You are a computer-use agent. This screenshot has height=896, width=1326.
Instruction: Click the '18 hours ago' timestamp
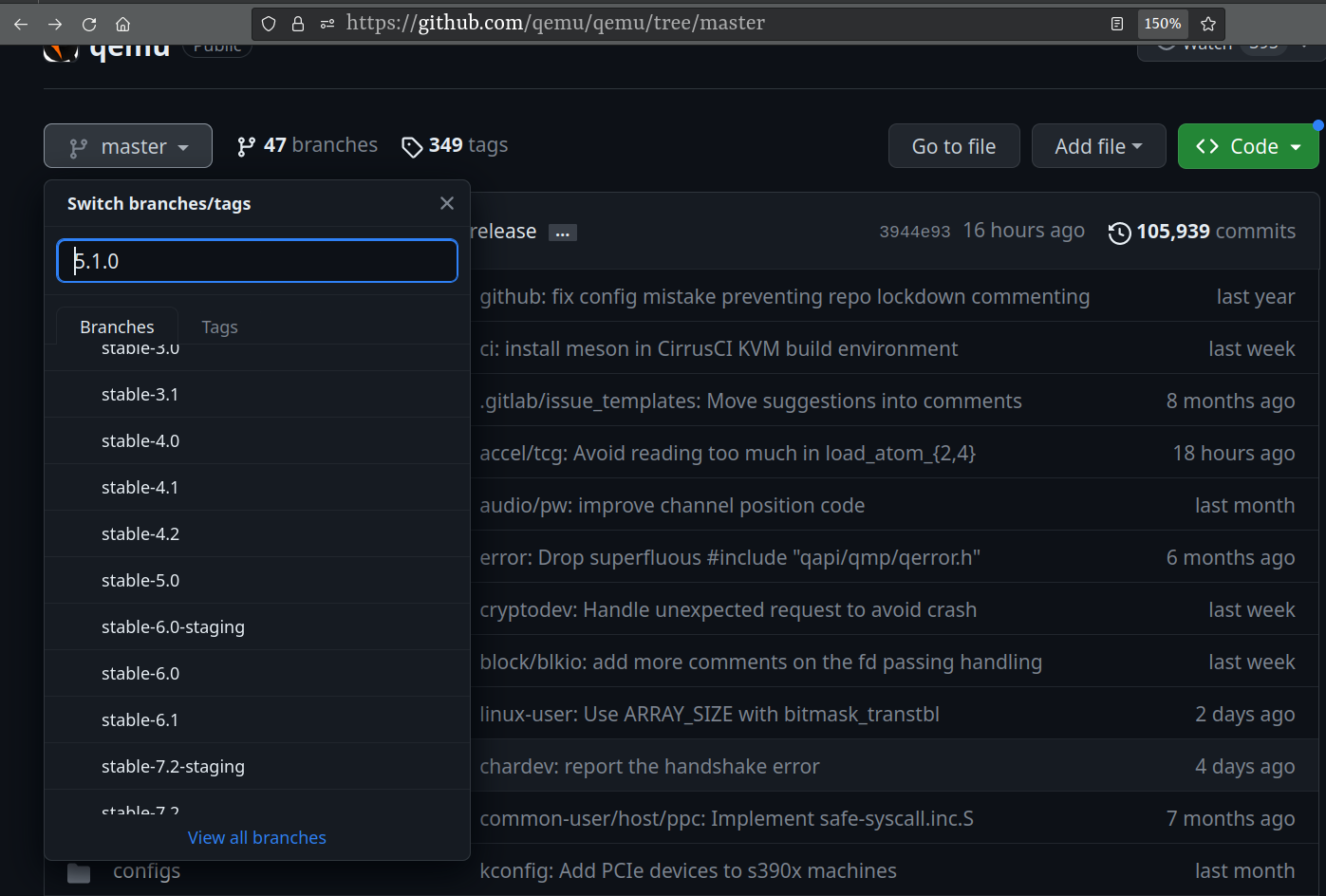pyautogui.click(x=1234, y=454)
